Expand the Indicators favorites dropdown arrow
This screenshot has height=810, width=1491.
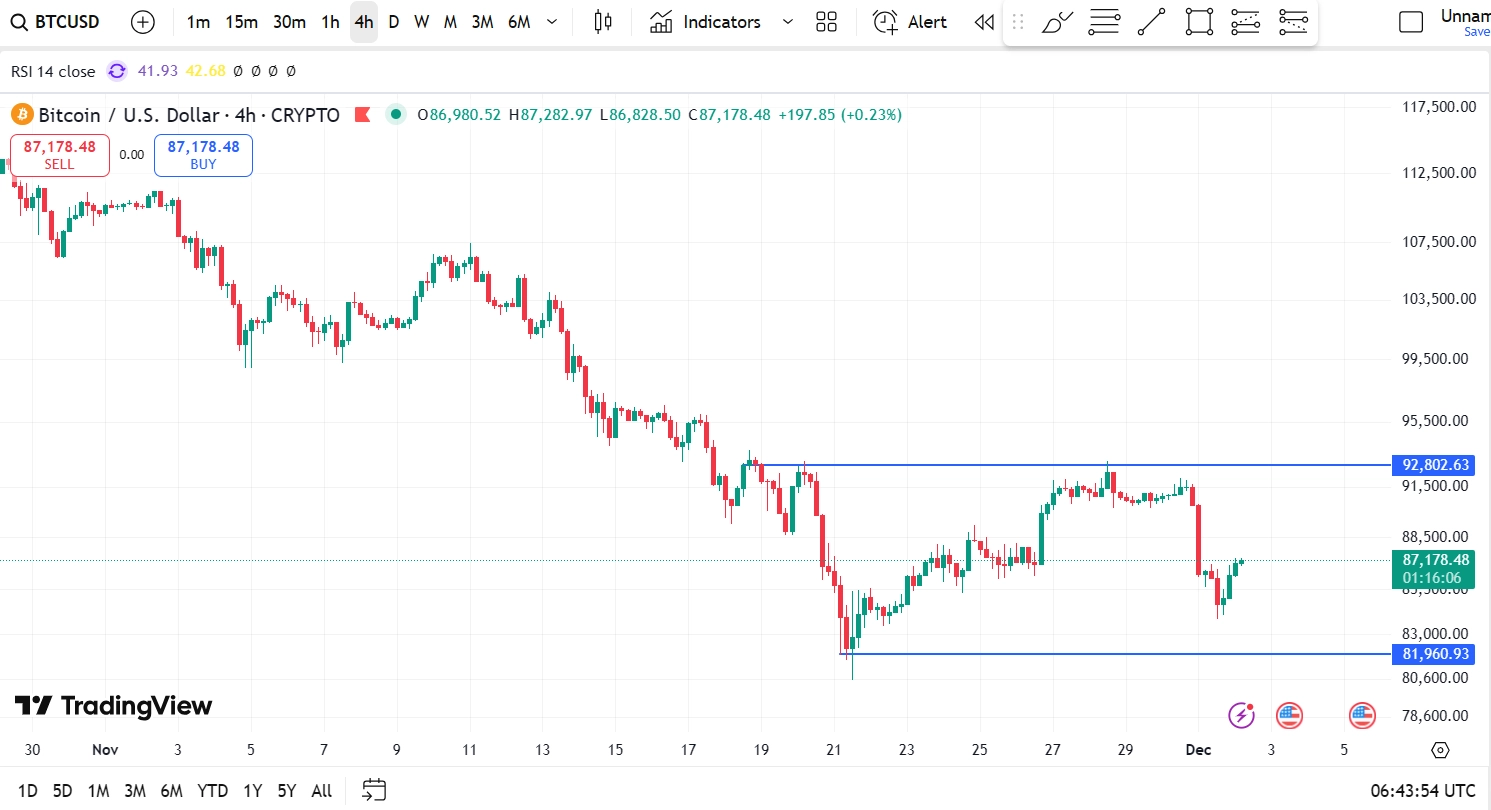(x=787, y=22)
